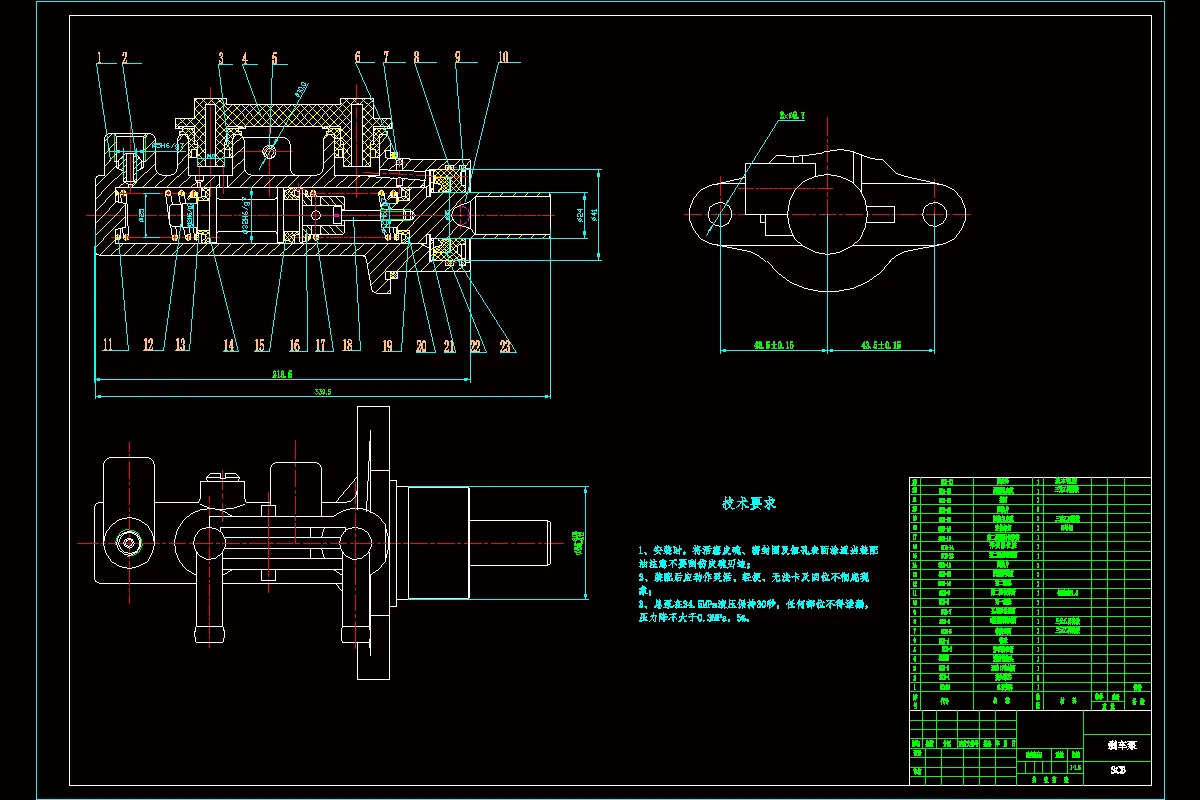
Task: Select callout label 3 above the reservoir
Action: (x=221, y=58)
